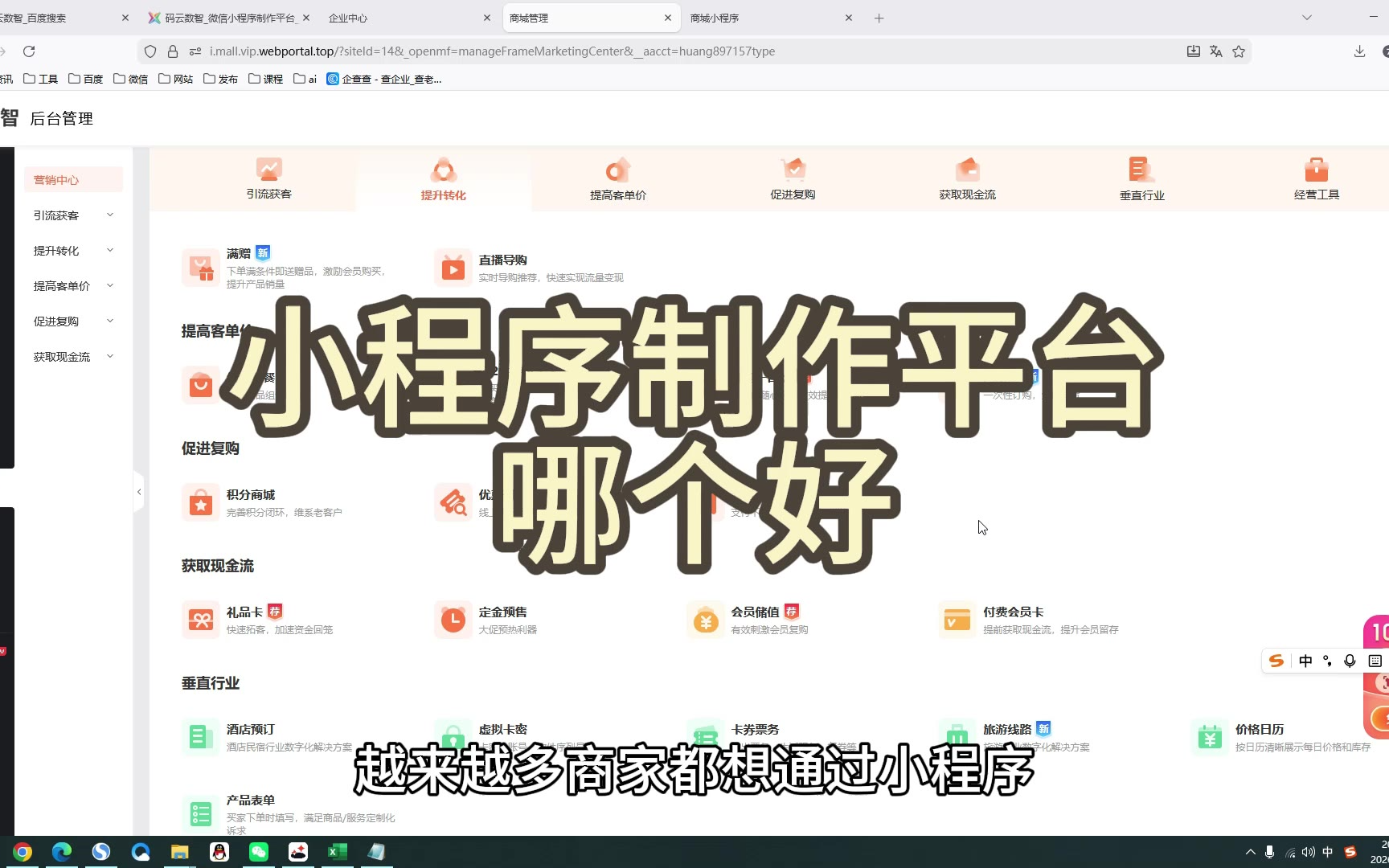Screen dimensions: 1389x868
Task: Click the 满赠 gift icon
Action: [200, 268]
